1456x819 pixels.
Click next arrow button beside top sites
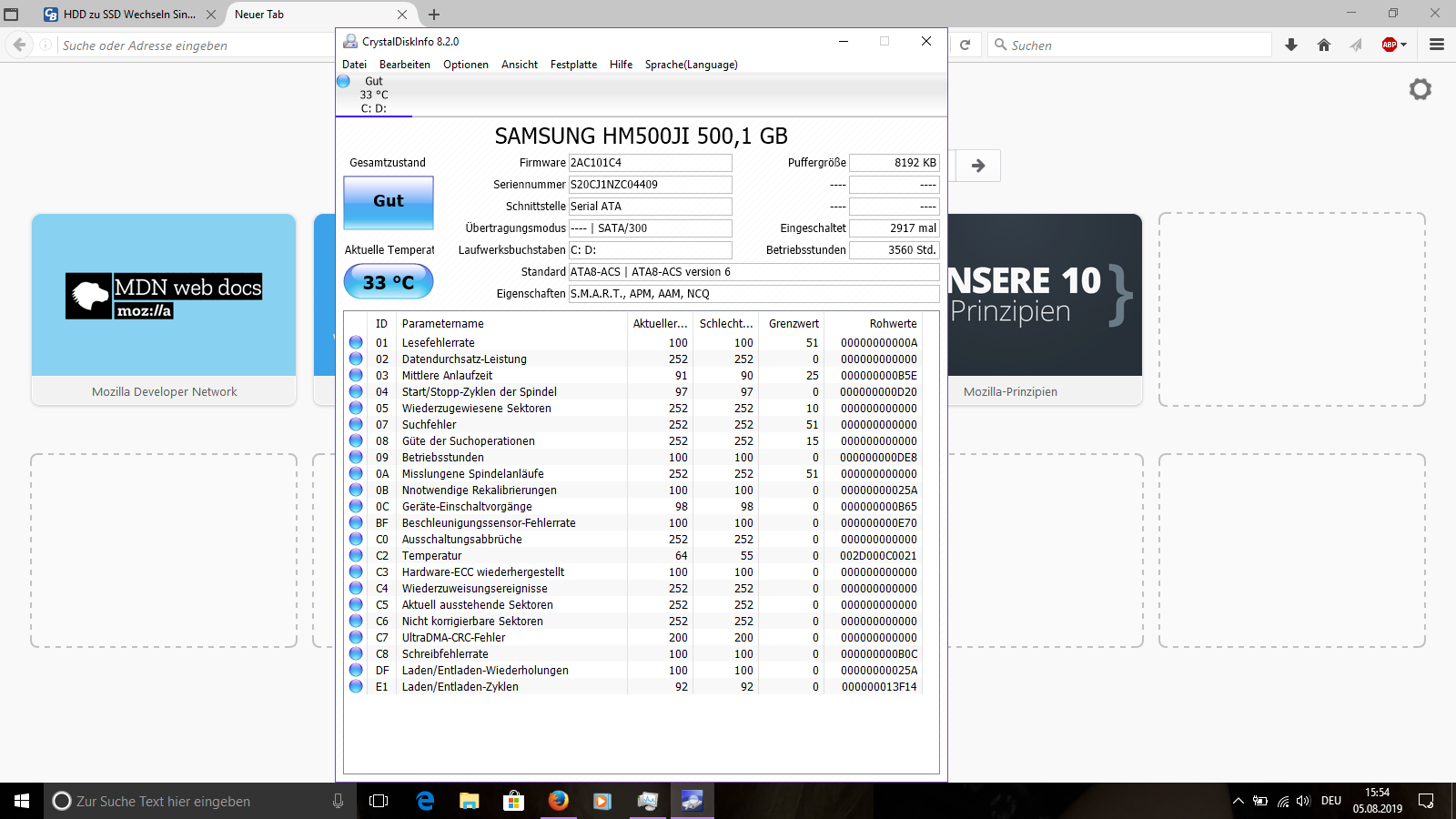[978, 166]
